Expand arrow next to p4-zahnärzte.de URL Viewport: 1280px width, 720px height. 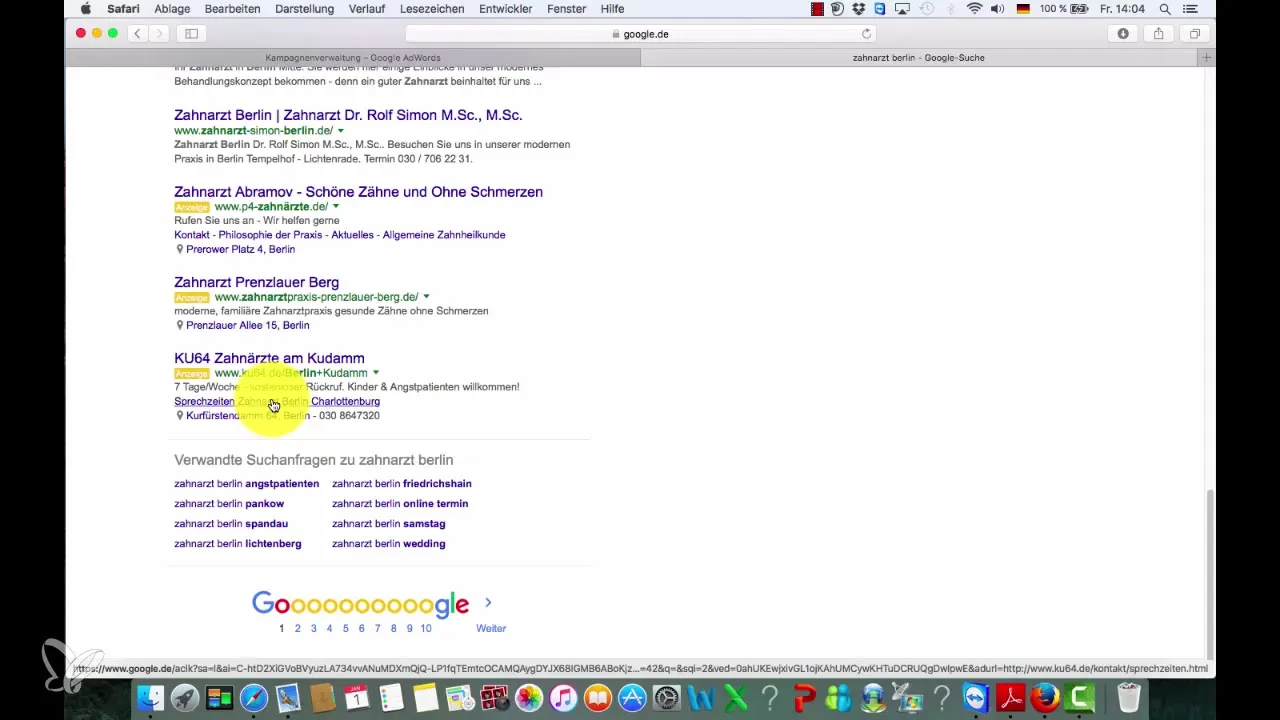(x=336, y=207)
